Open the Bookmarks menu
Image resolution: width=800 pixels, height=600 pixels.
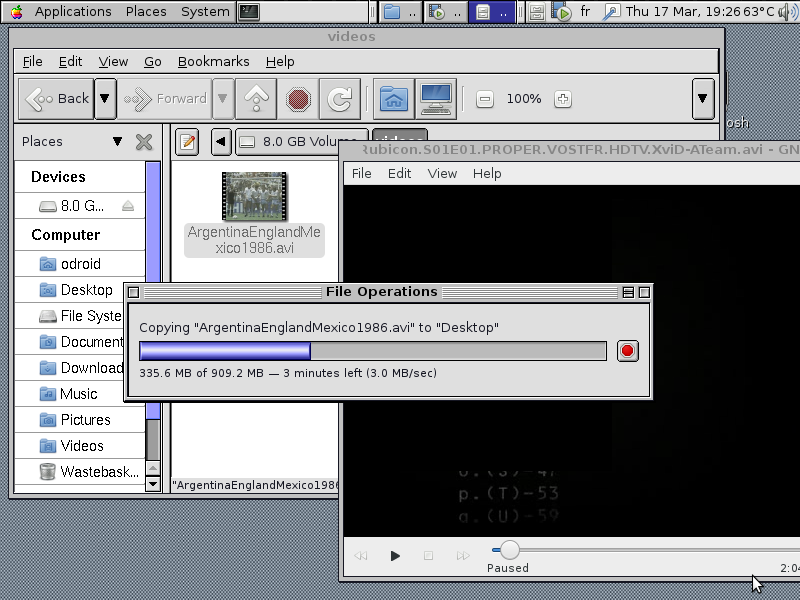coord(214,62)
